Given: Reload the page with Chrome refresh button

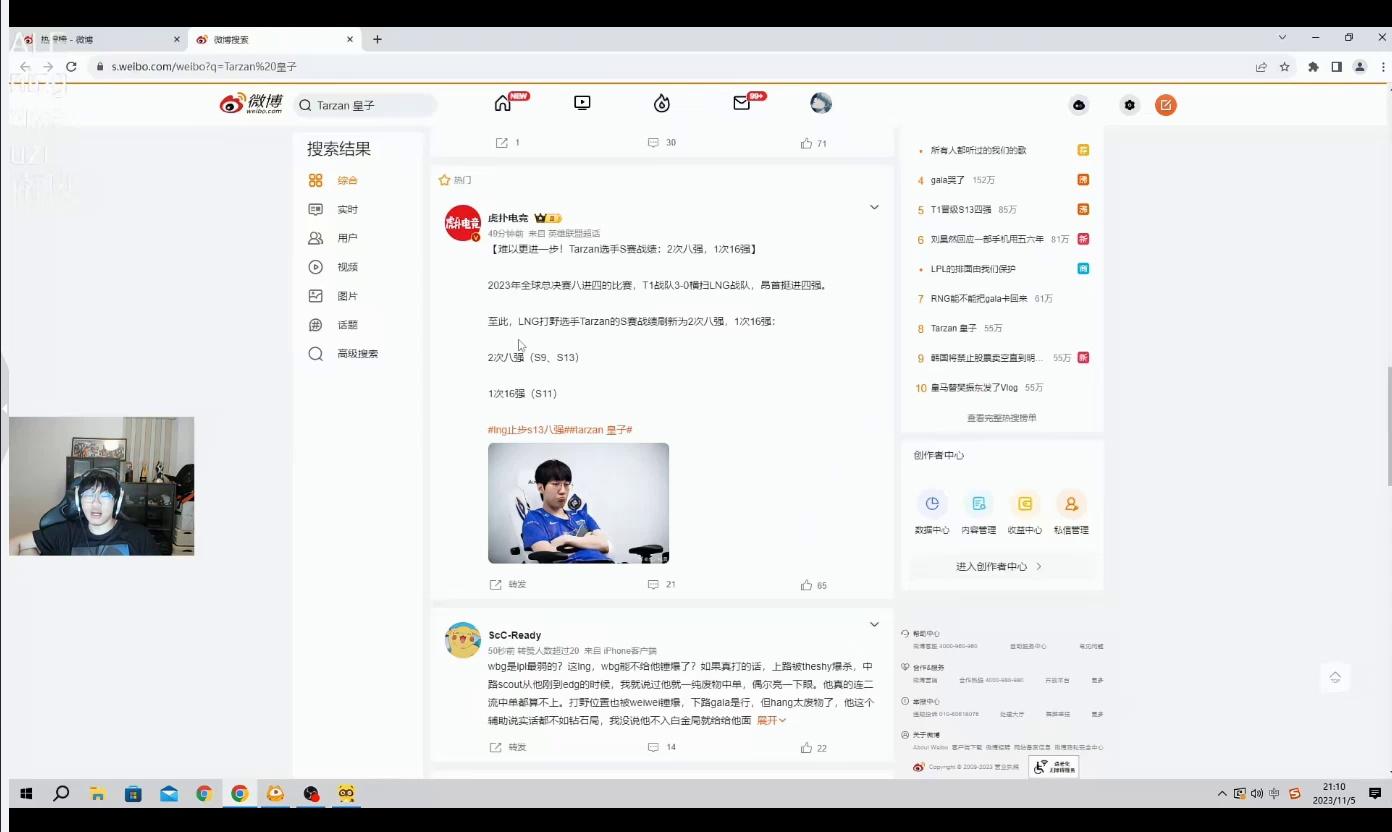Looking at the screenshot, I should click(x=71, y=67).
